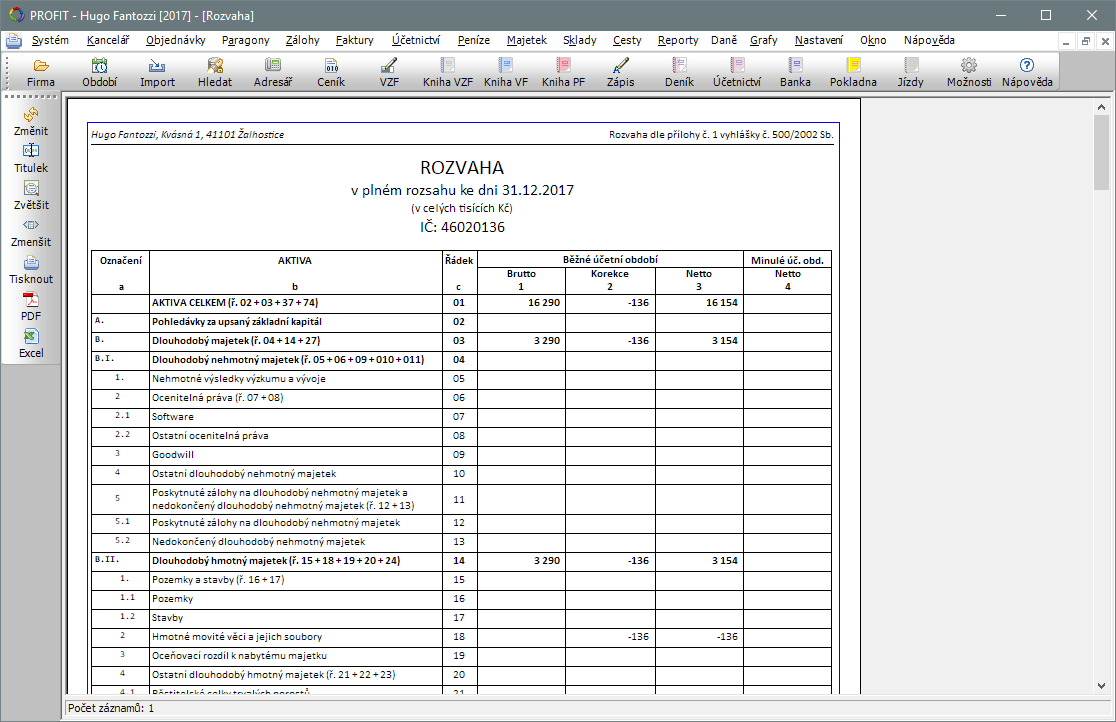Click the 16 290 Brutto value
This screenshot has height=722, width=1116.
(x=544, y=303)
